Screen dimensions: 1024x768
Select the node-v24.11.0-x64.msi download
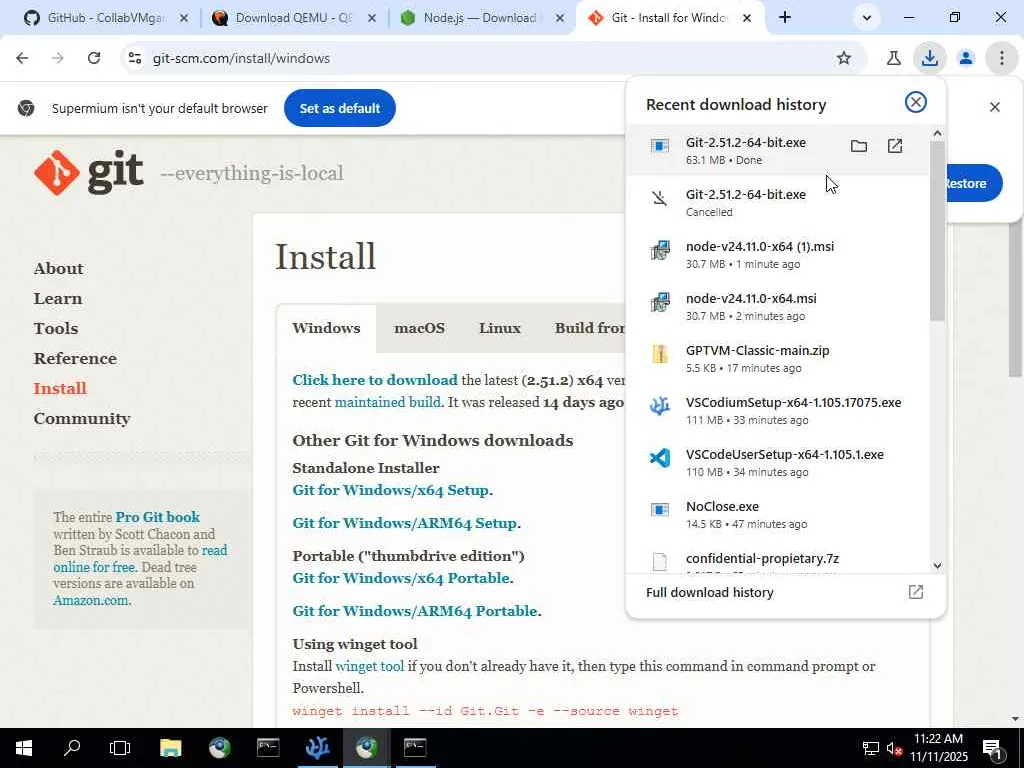[x=776, y=306]
